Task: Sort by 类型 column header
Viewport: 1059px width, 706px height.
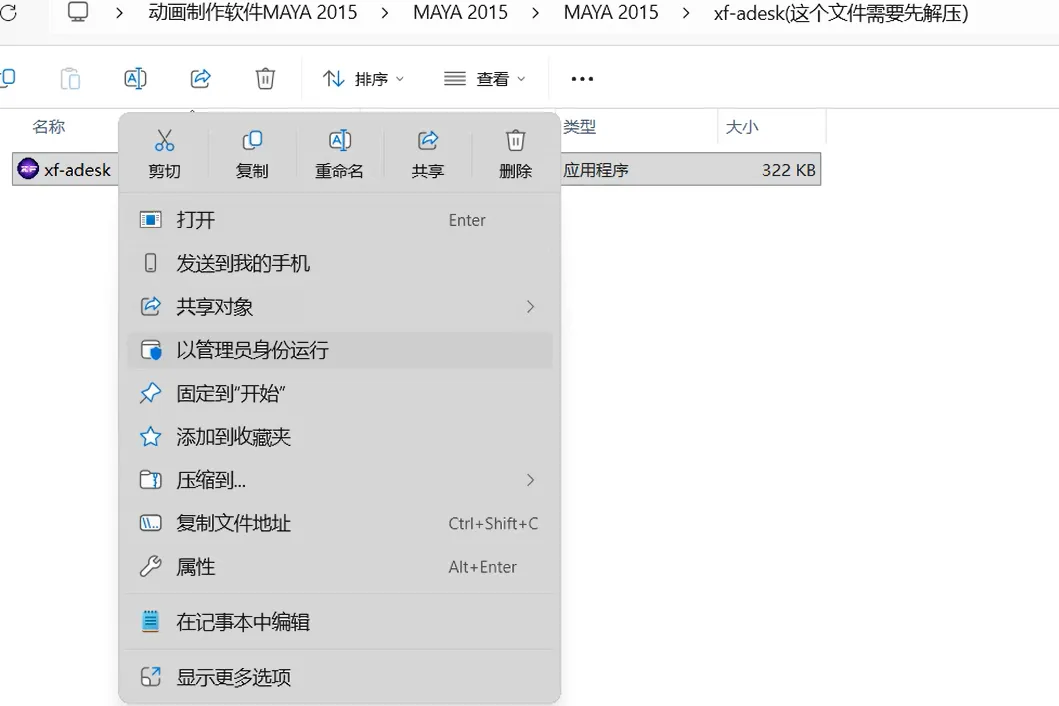Action: pos(579,126)
